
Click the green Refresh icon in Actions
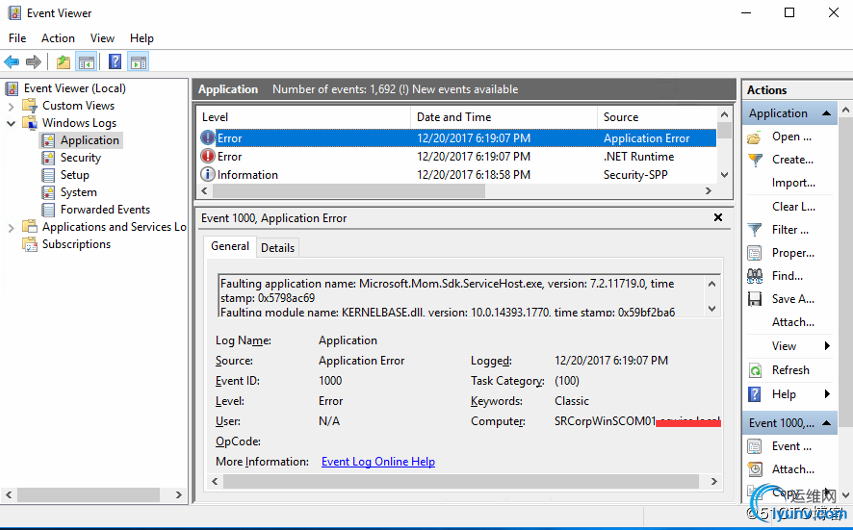pyautogui.click(x=755, y=370)
